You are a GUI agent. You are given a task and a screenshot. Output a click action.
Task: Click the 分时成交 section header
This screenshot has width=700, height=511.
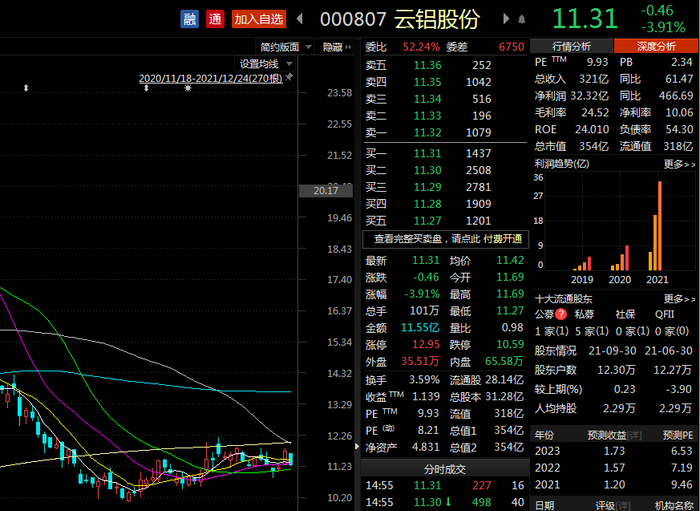(445, 469)
